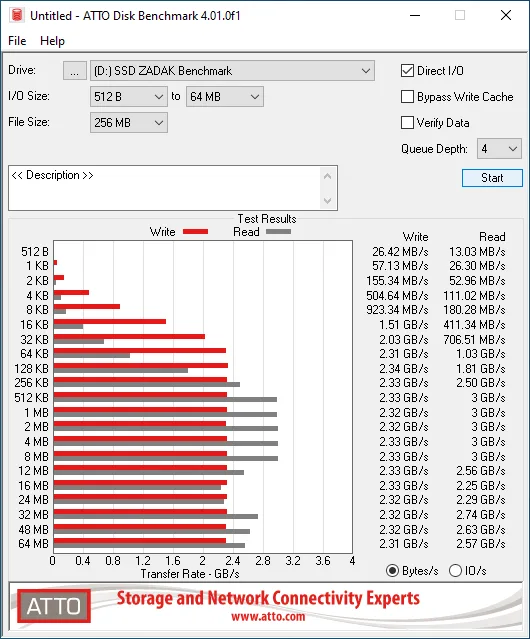Click the Description scrollbar down arrow
The image size is (530, 639).
click(328, 200)
